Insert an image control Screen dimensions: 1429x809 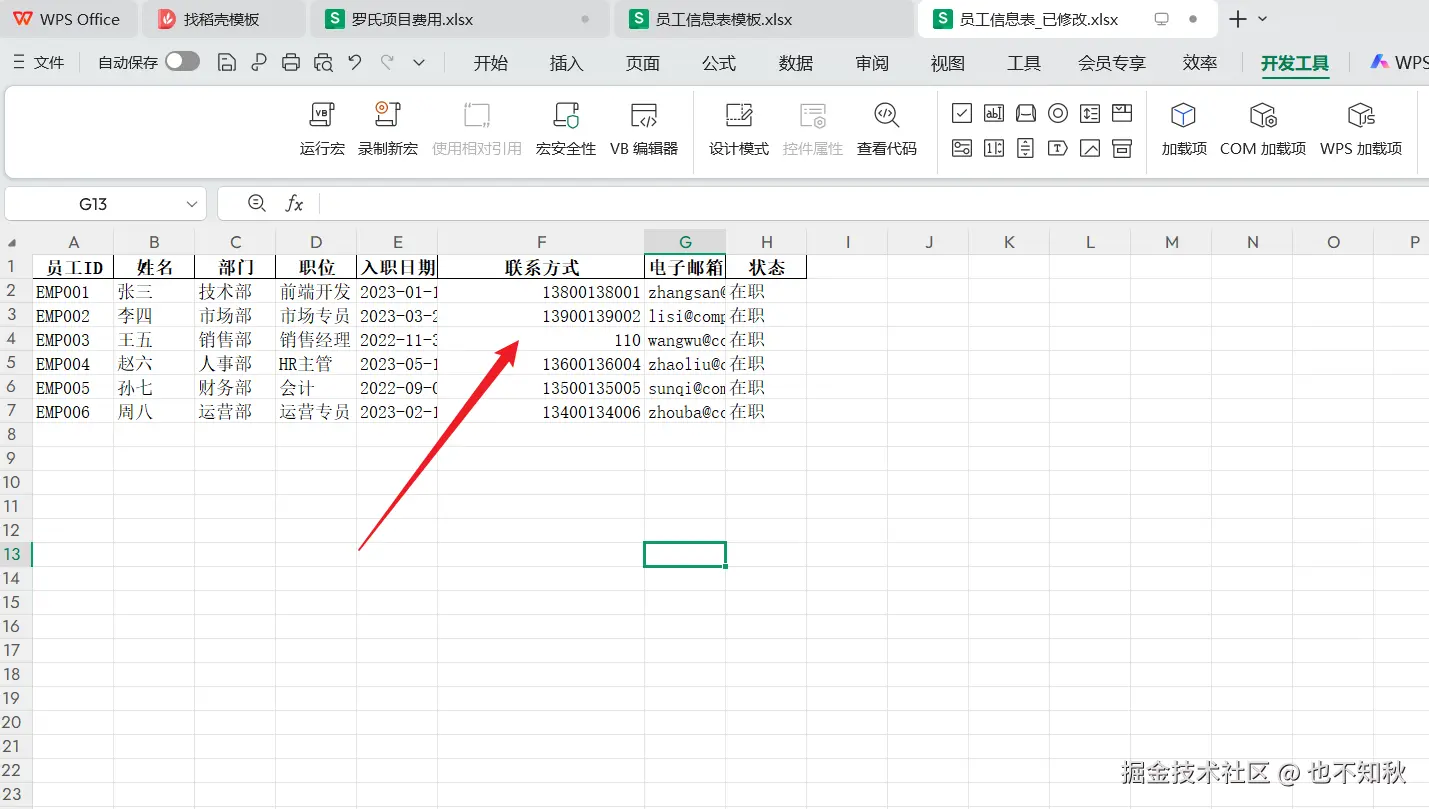1090,148
